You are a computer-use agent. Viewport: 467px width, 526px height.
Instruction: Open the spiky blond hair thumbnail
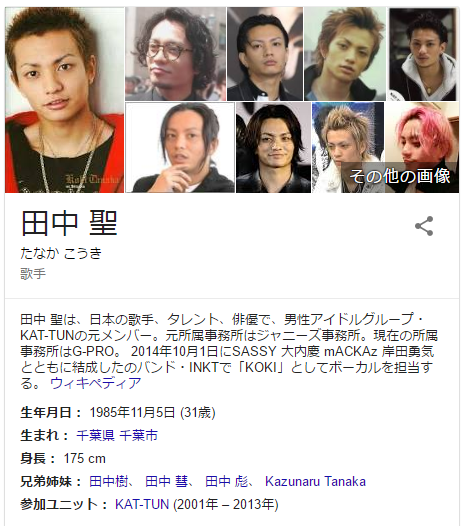(x=348, y=148)
